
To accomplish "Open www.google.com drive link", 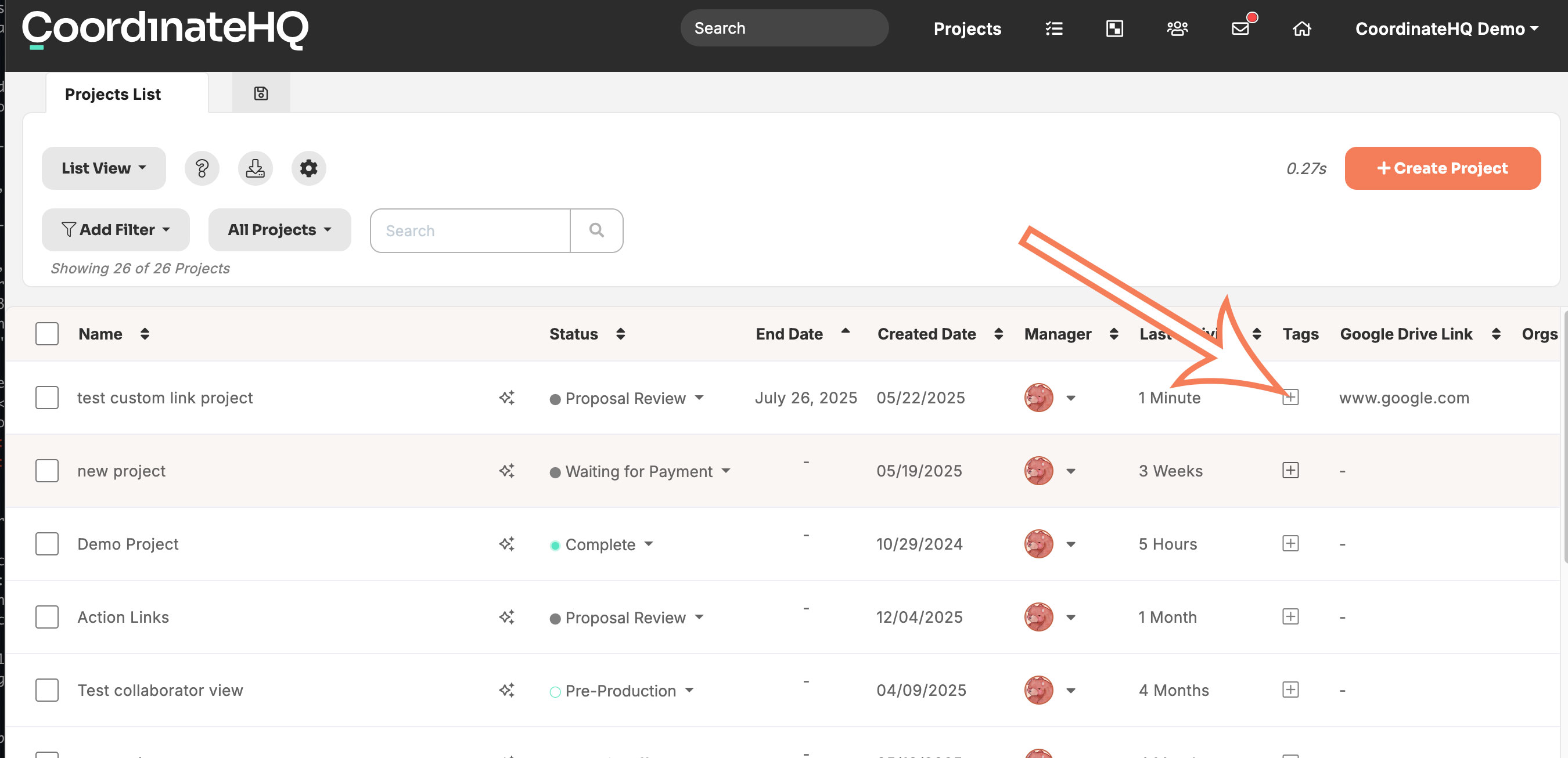I will coord(1404,398).
